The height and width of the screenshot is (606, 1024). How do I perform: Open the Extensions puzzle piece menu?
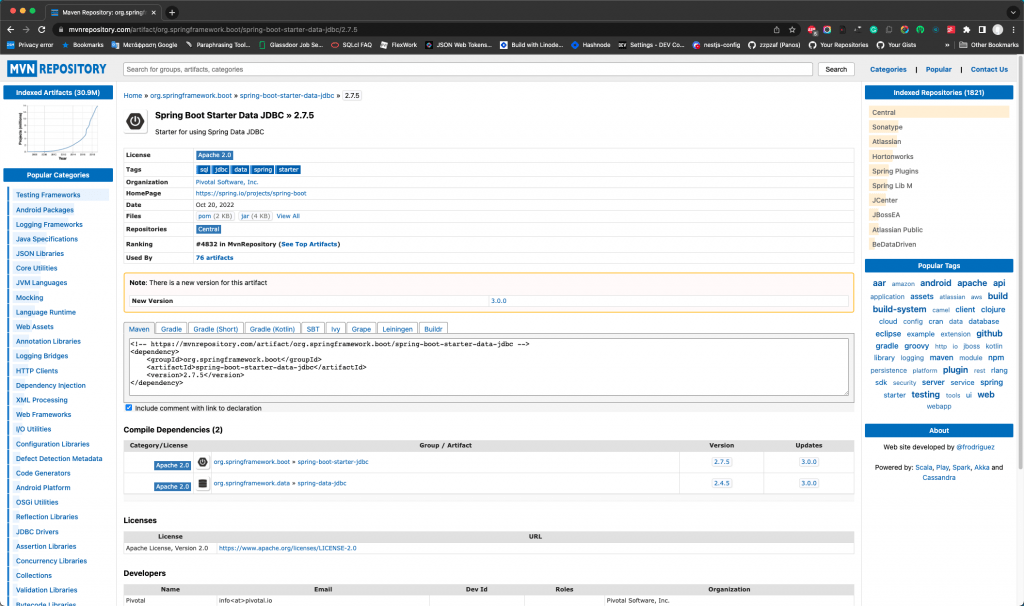click(967, 29)
